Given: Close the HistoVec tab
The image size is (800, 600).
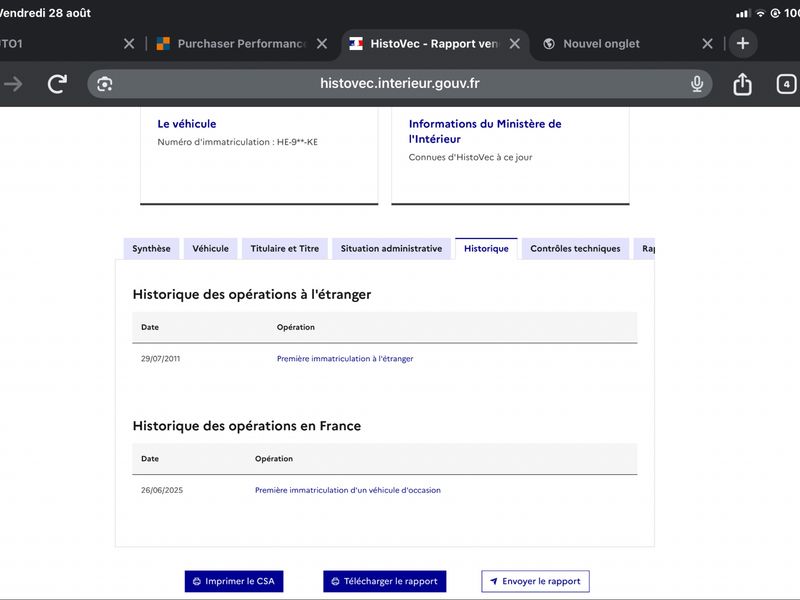Looking at the screenshot, I should (x=515, y=44).
